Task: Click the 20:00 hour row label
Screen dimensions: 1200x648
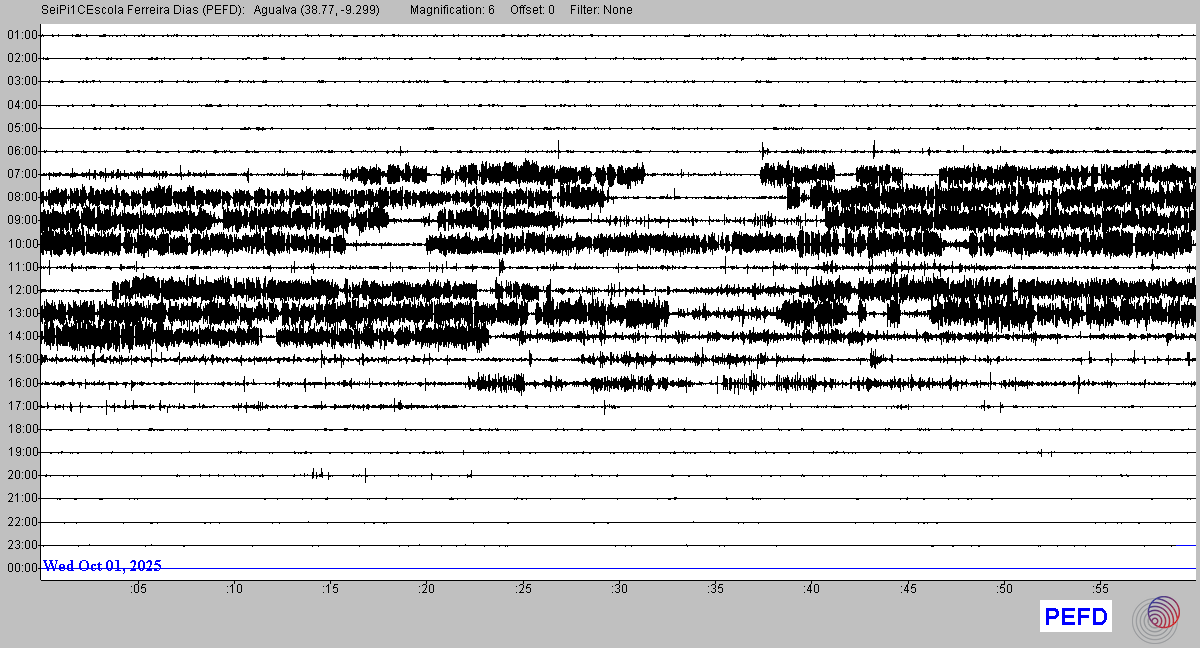Action: click(x=22, y=475)
